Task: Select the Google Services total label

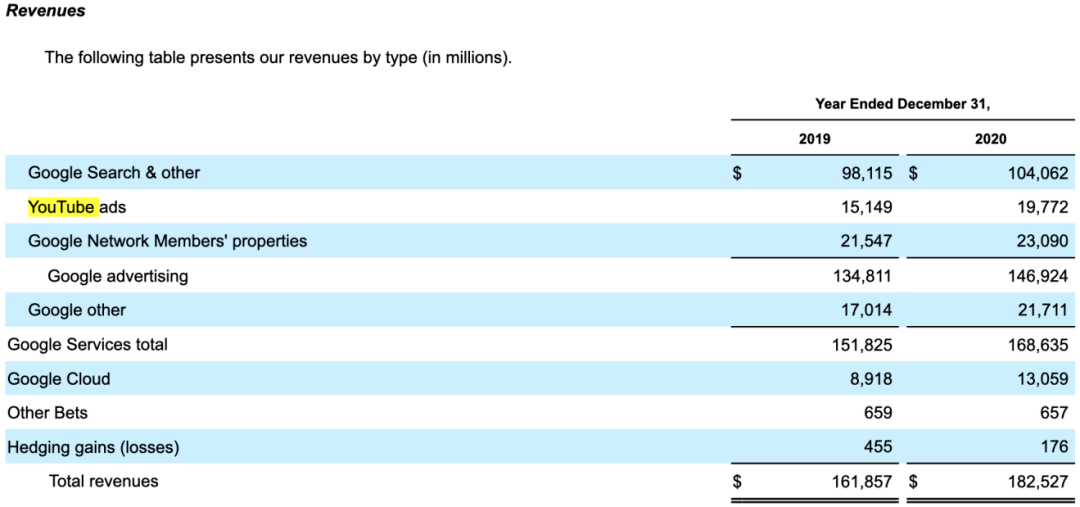Action: (x=87, y=345)
